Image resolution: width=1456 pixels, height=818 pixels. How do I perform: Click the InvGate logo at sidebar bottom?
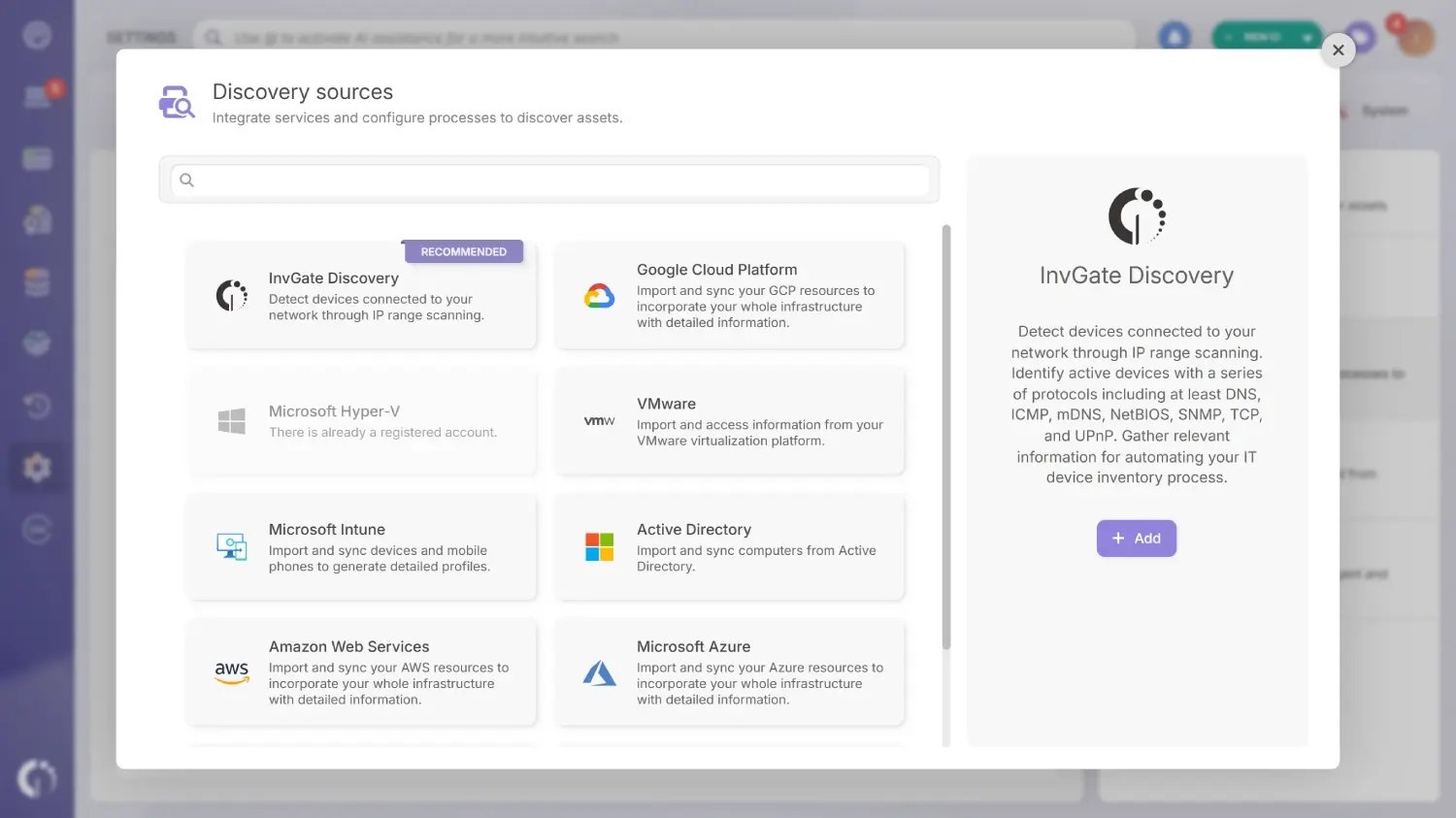click(x=37, y=777)
